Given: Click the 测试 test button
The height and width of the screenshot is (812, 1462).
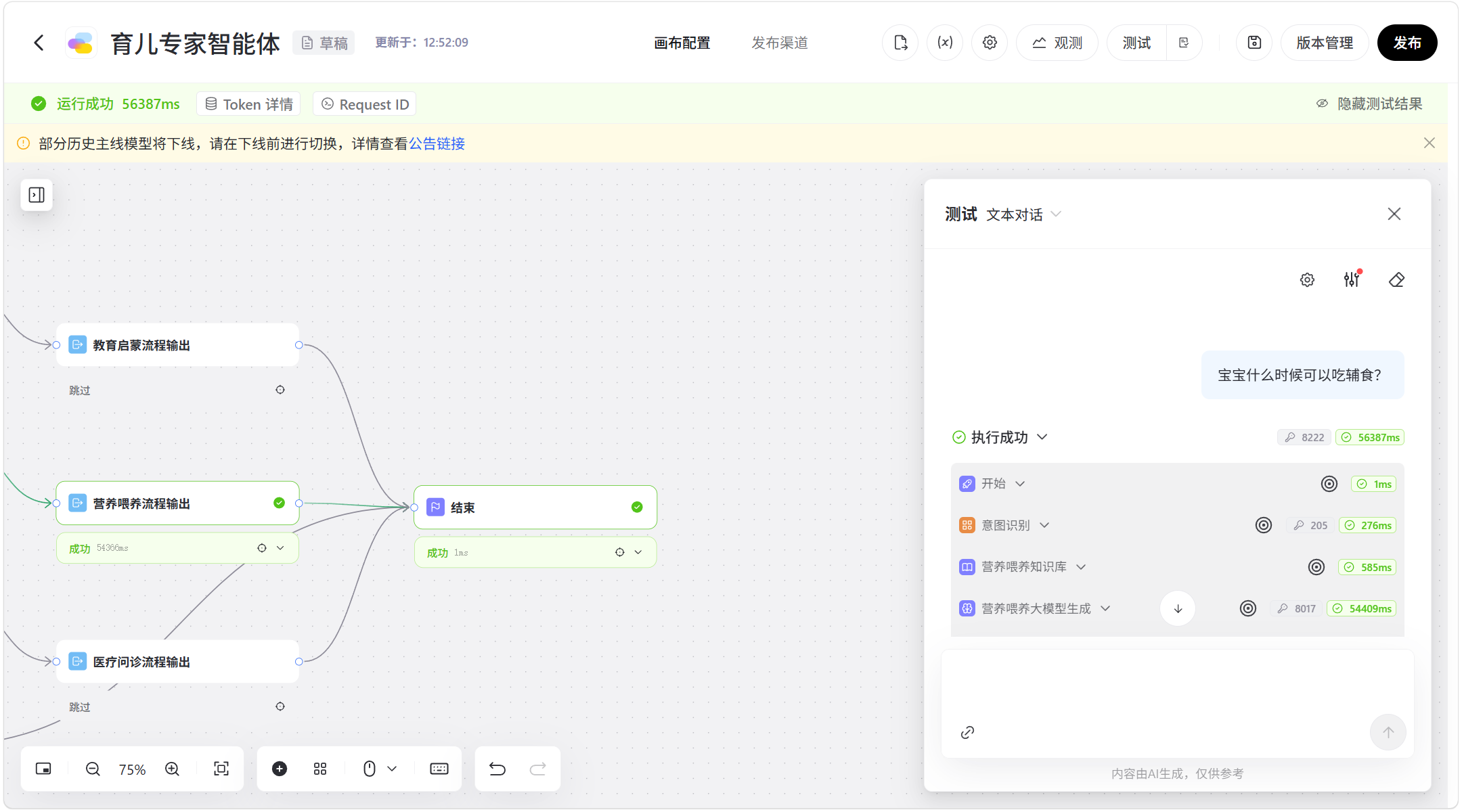Looking at the screenshot, I should (1137, 43).
